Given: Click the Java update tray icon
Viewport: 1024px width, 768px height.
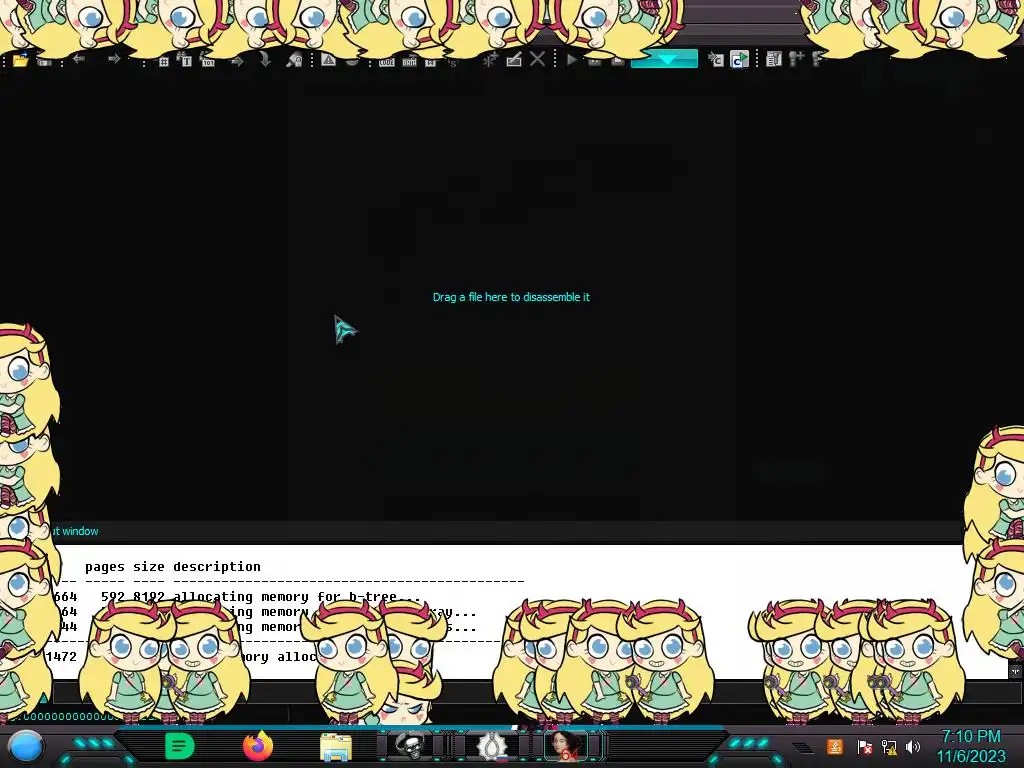Looking at the screenshot, I should tap(835, 746).
